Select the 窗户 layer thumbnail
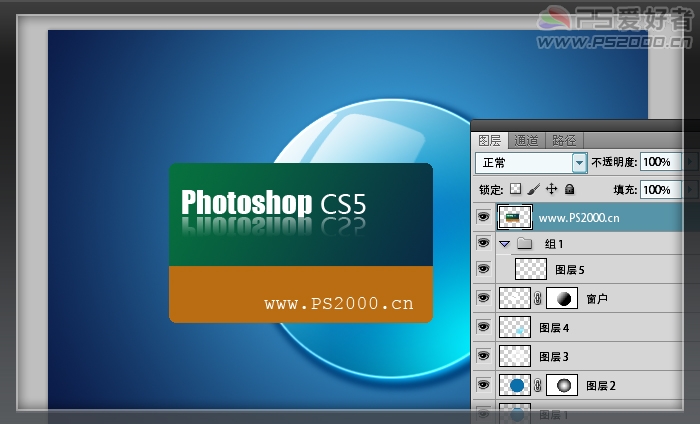This screenshot has height=424, width=700. pyautogui.click(x=515, y=298)
